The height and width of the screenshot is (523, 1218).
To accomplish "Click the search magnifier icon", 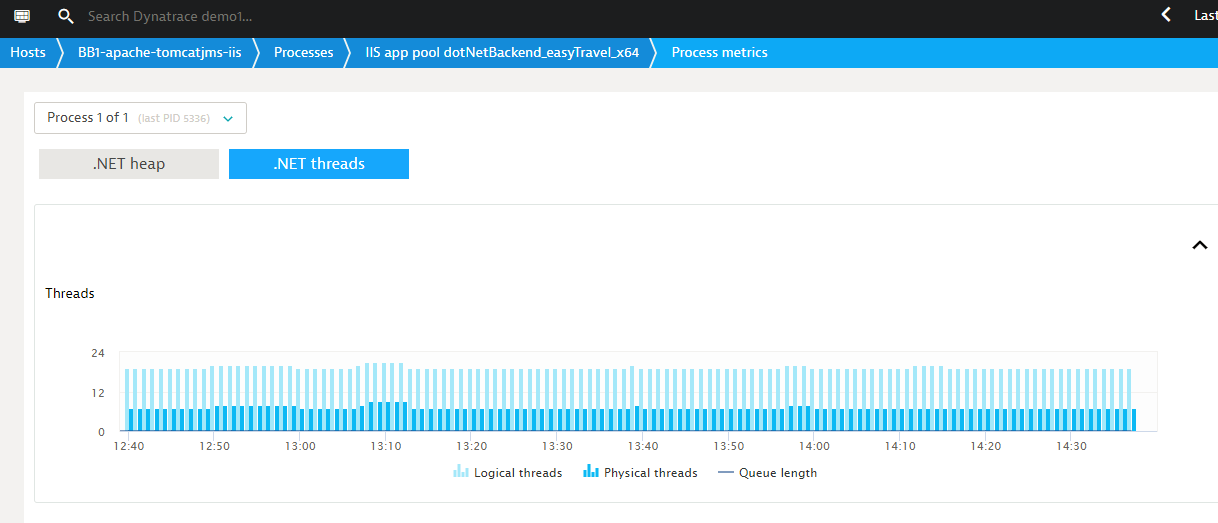I will pos(66,17).
